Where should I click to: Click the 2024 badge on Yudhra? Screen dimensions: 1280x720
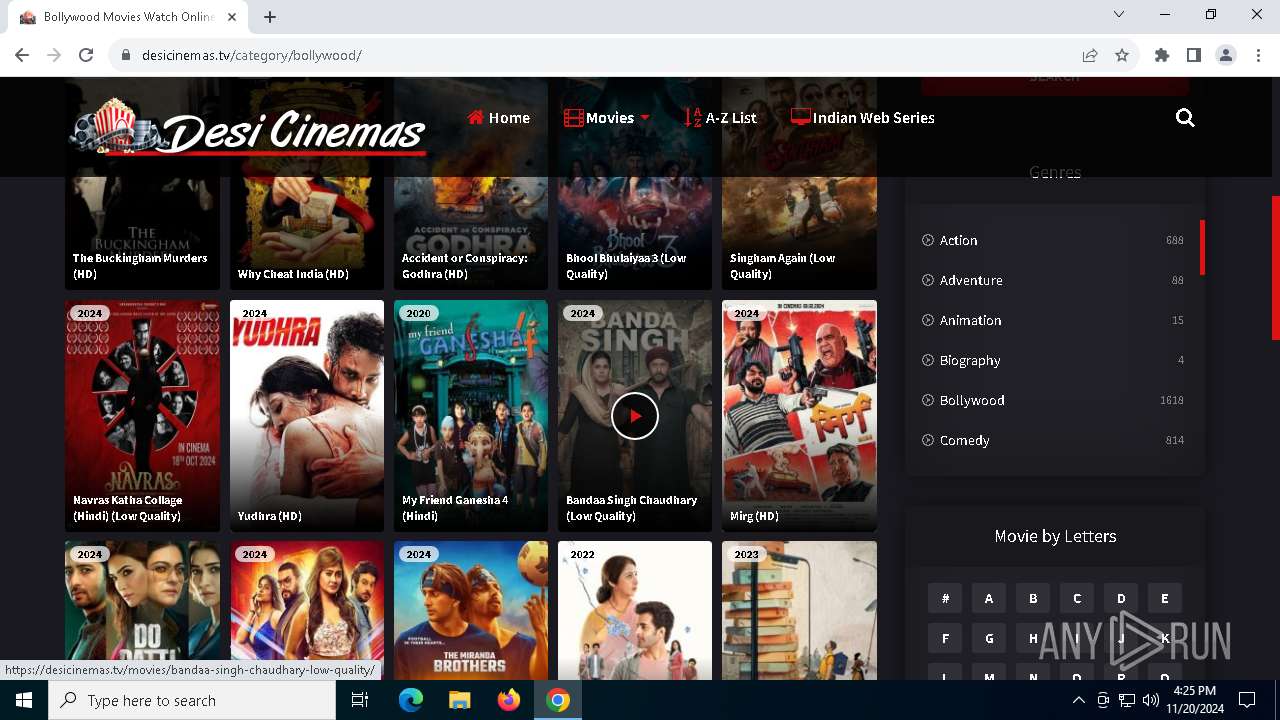254,313
